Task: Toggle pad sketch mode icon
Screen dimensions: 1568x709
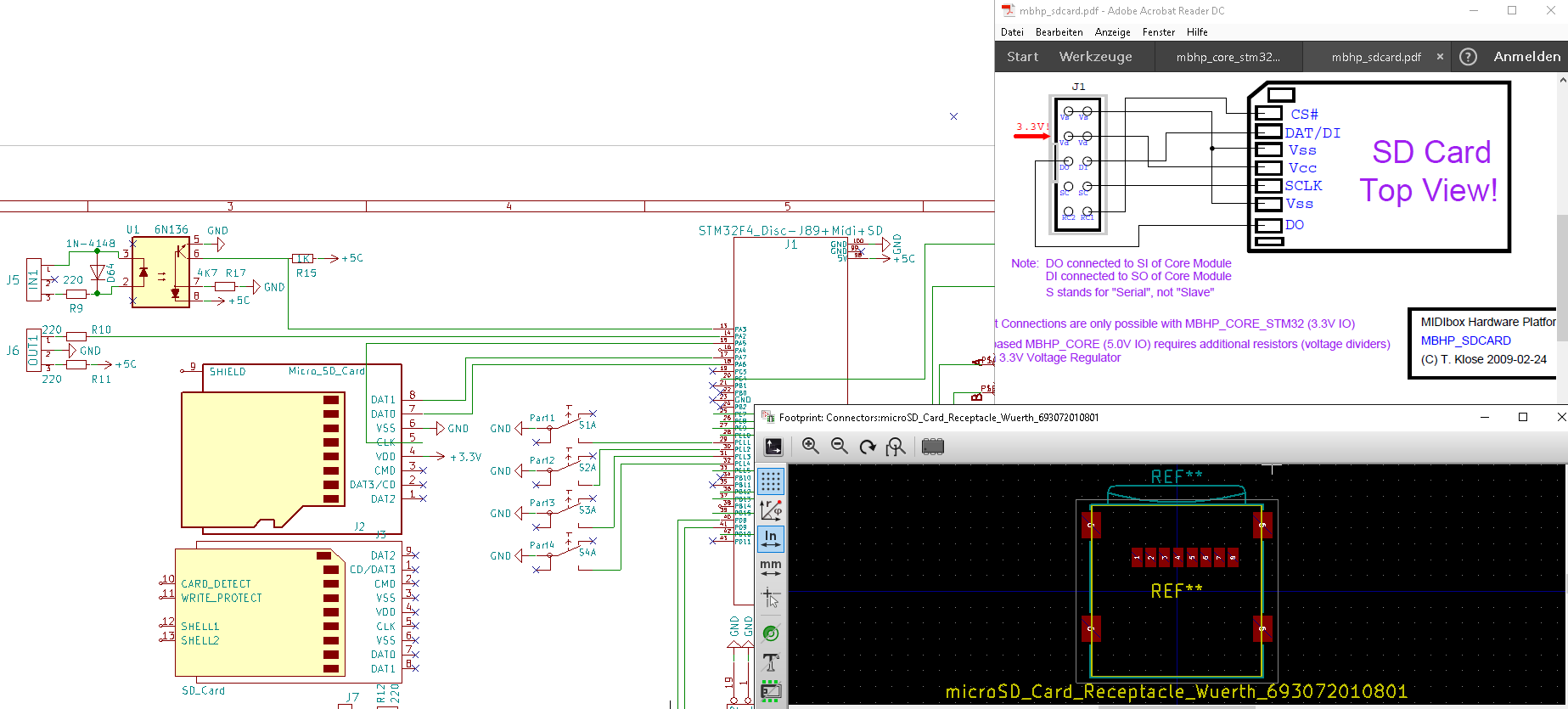Action: 771,633
